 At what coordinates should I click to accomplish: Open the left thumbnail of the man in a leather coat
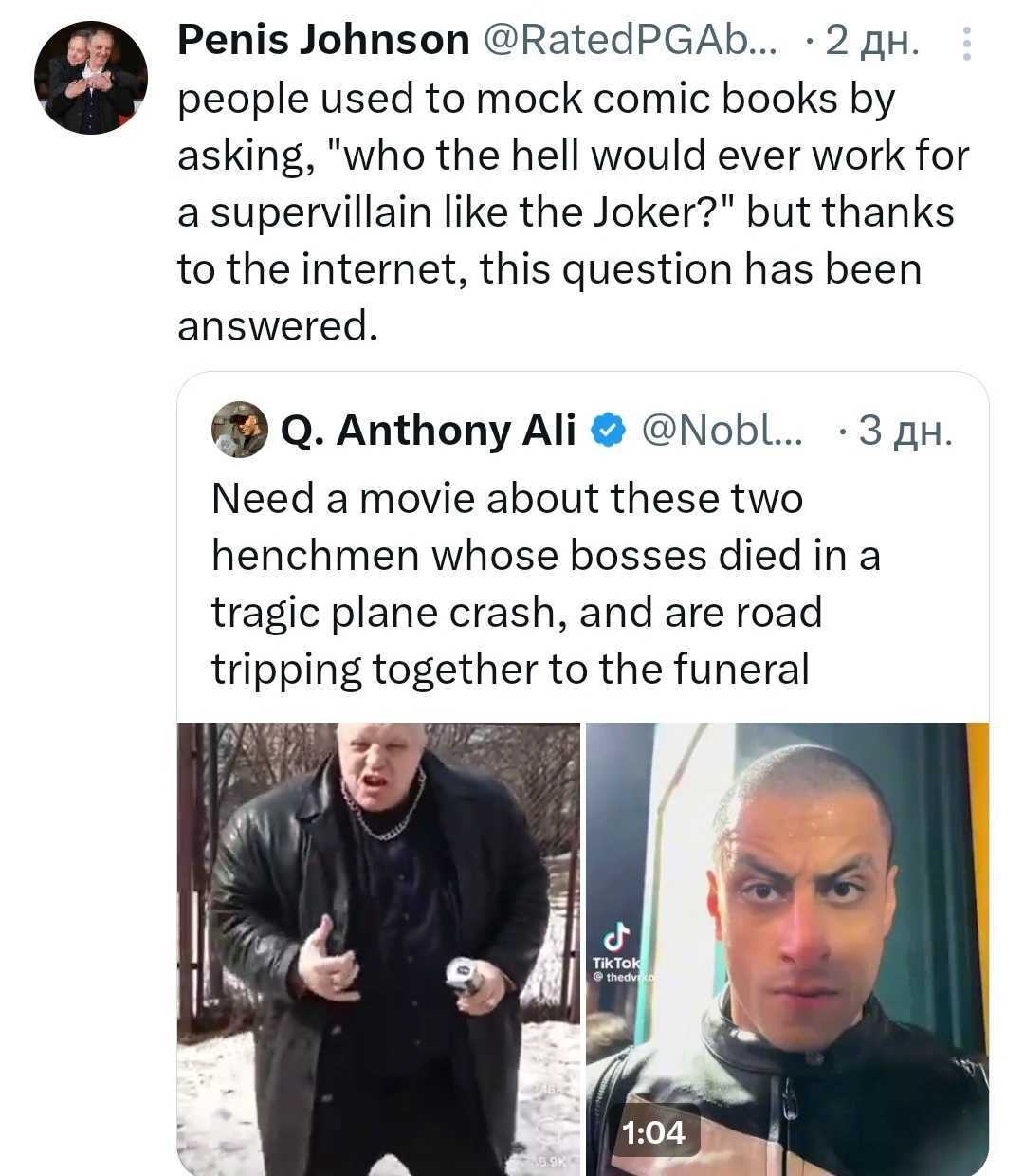pyautogui.click(x=378, y=948)
